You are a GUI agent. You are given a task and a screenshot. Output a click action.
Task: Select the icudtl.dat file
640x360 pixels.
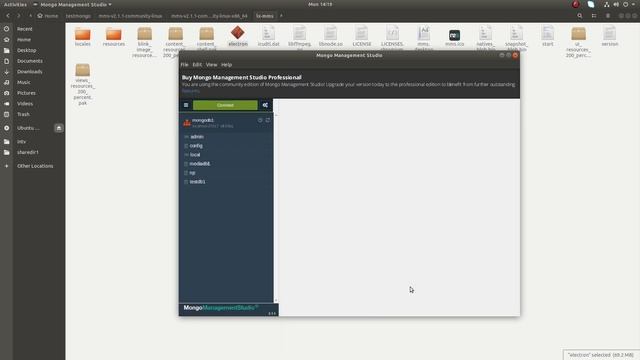269,36
